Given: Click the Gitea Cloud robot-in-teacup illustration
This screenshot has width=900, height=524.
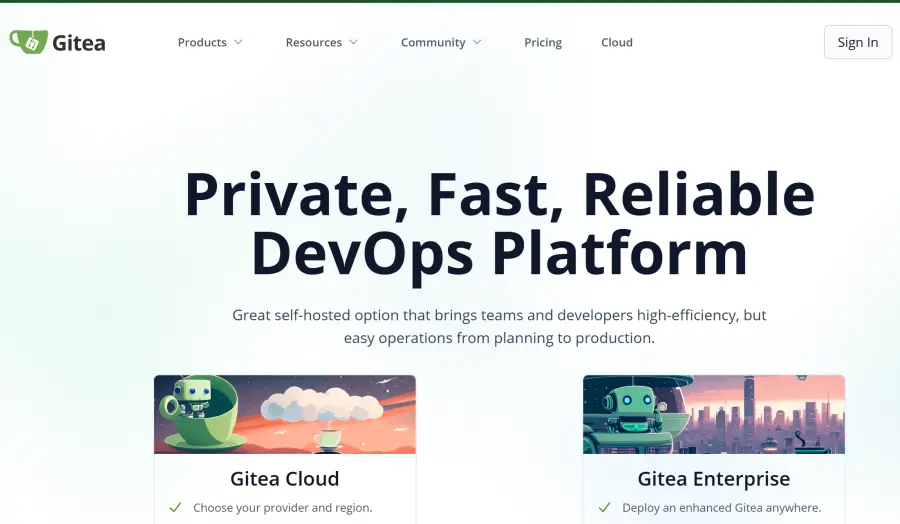Looking at the screenshot, I should [285, 414].
